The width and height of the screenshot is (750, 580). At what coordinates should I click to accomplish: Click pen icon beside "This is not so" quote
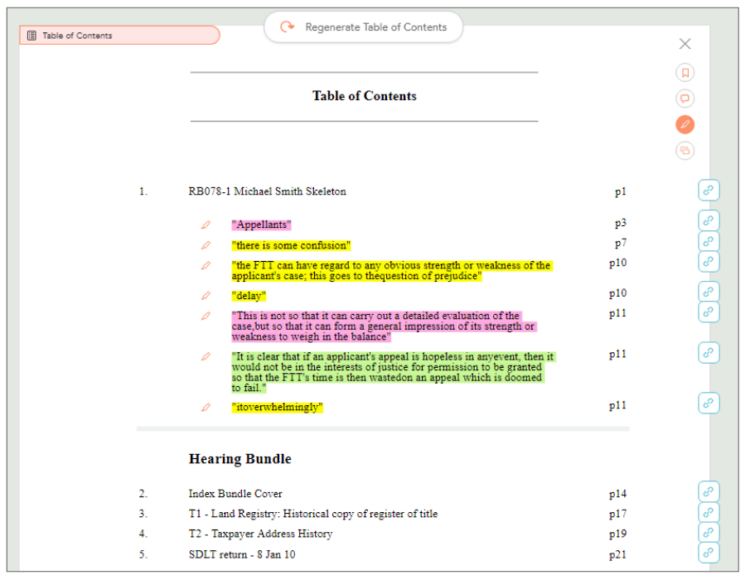click(206, 316)
